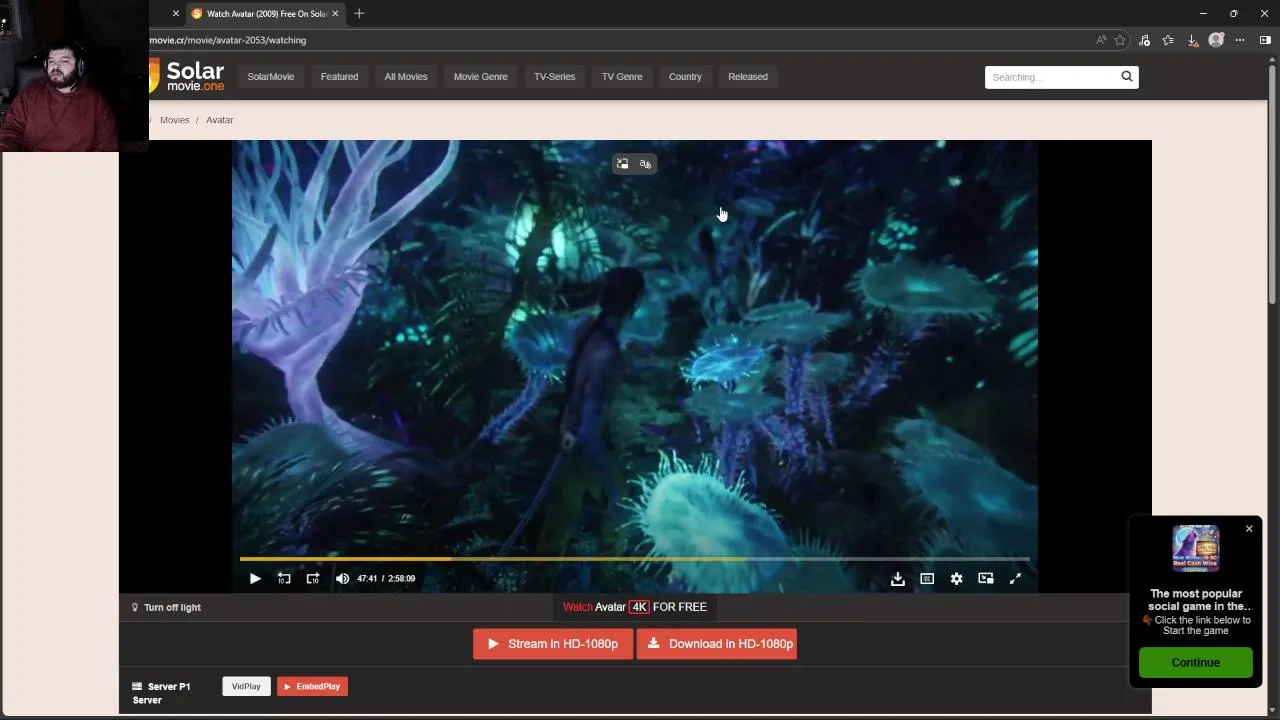Image resolution: width=1280 pixels, height=720 pixels.
Task: Open the Favorites list icon
Action: point(1168,40)
